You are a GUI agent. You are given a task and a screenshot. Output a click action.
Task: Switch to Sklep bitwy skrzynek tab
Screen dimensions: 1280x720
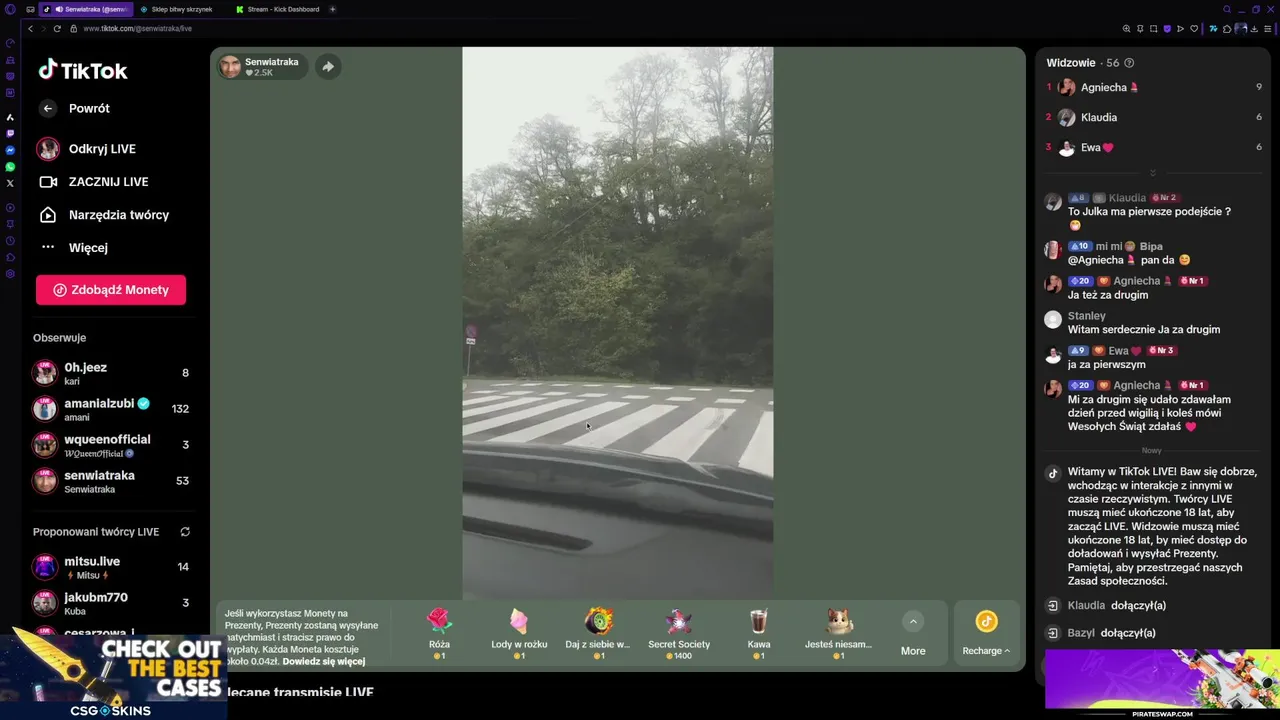click(182, 9)
